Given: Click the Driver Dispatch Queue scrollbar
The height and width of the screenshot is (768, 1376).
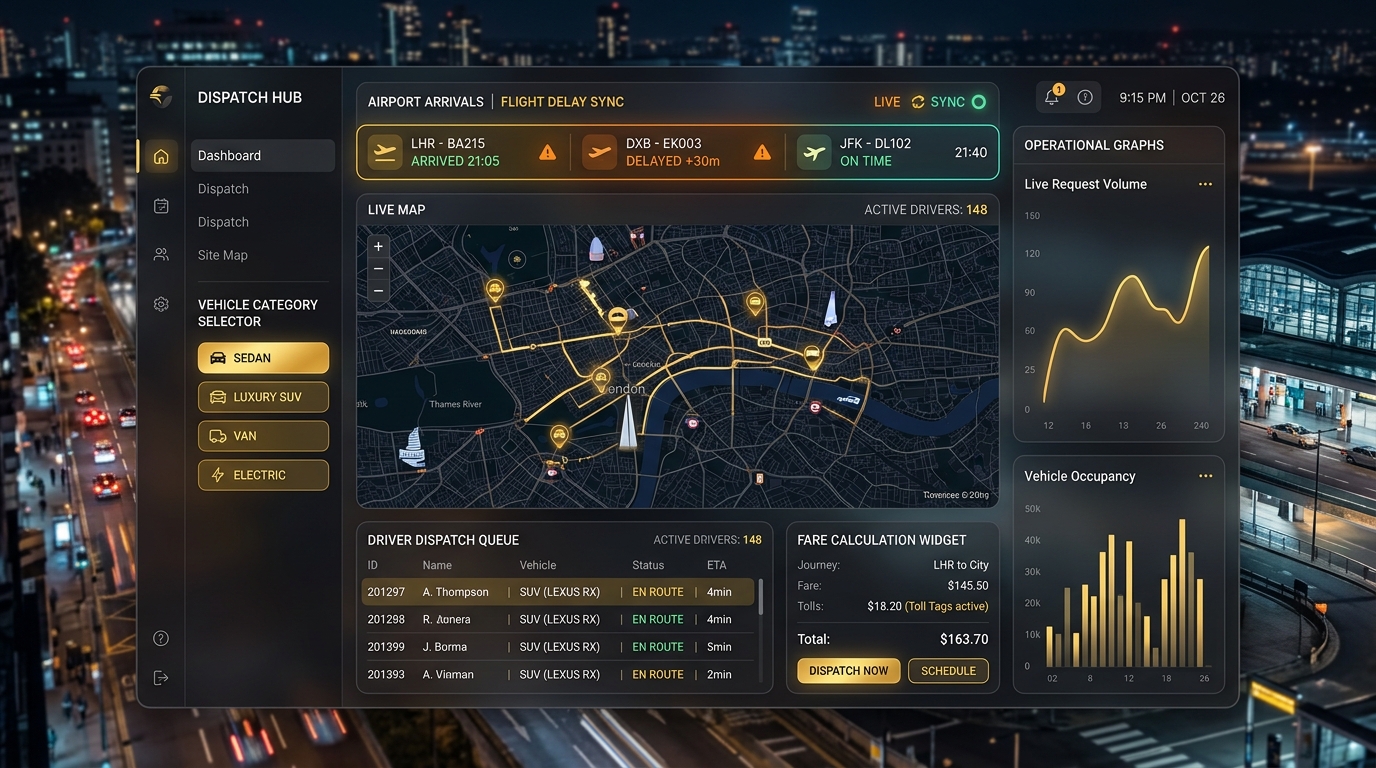Looking at the screenshot, I should [761, 596].
